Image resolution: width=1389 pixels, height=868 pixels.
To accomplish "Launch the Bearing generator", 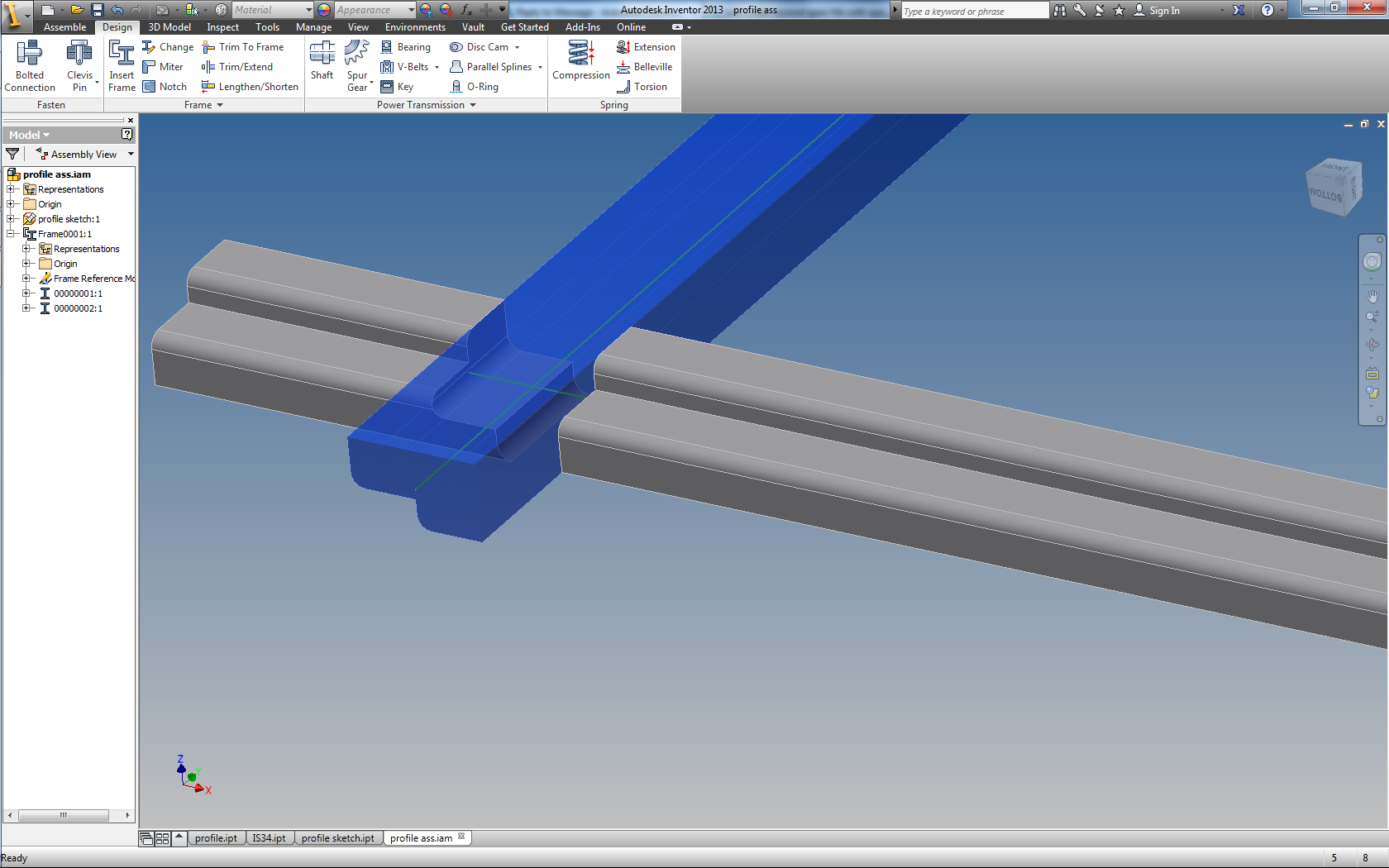I will (x=405, y=47).
